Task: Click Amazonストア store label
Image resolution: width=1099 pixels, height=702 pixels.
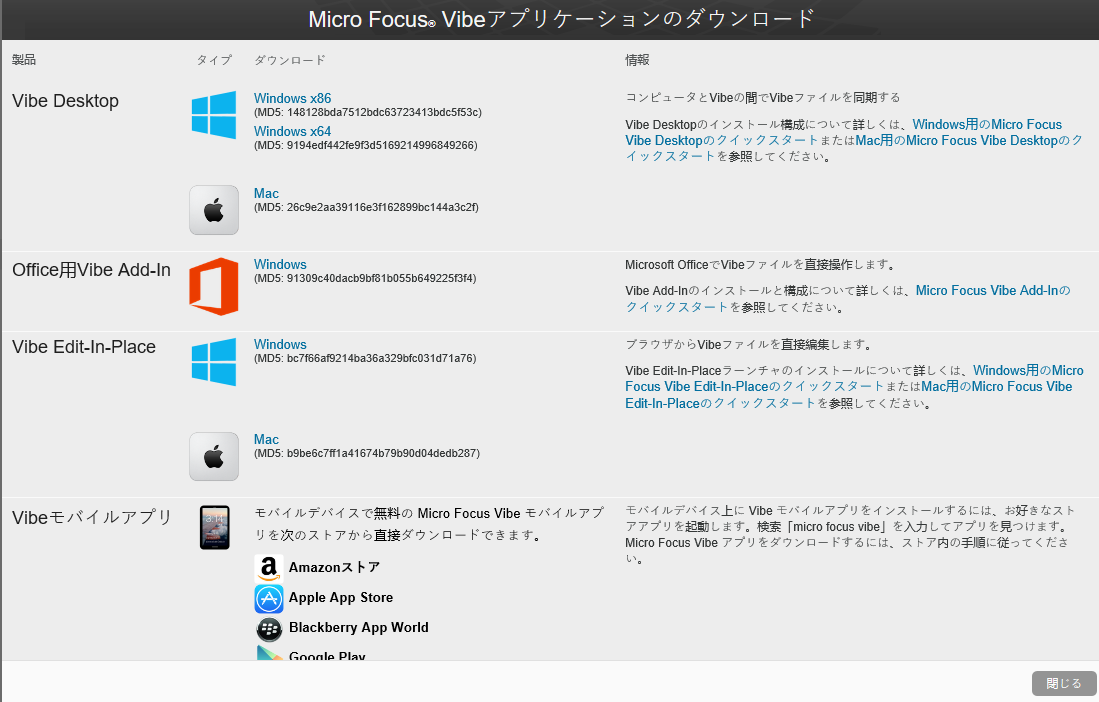Action: 334,567
